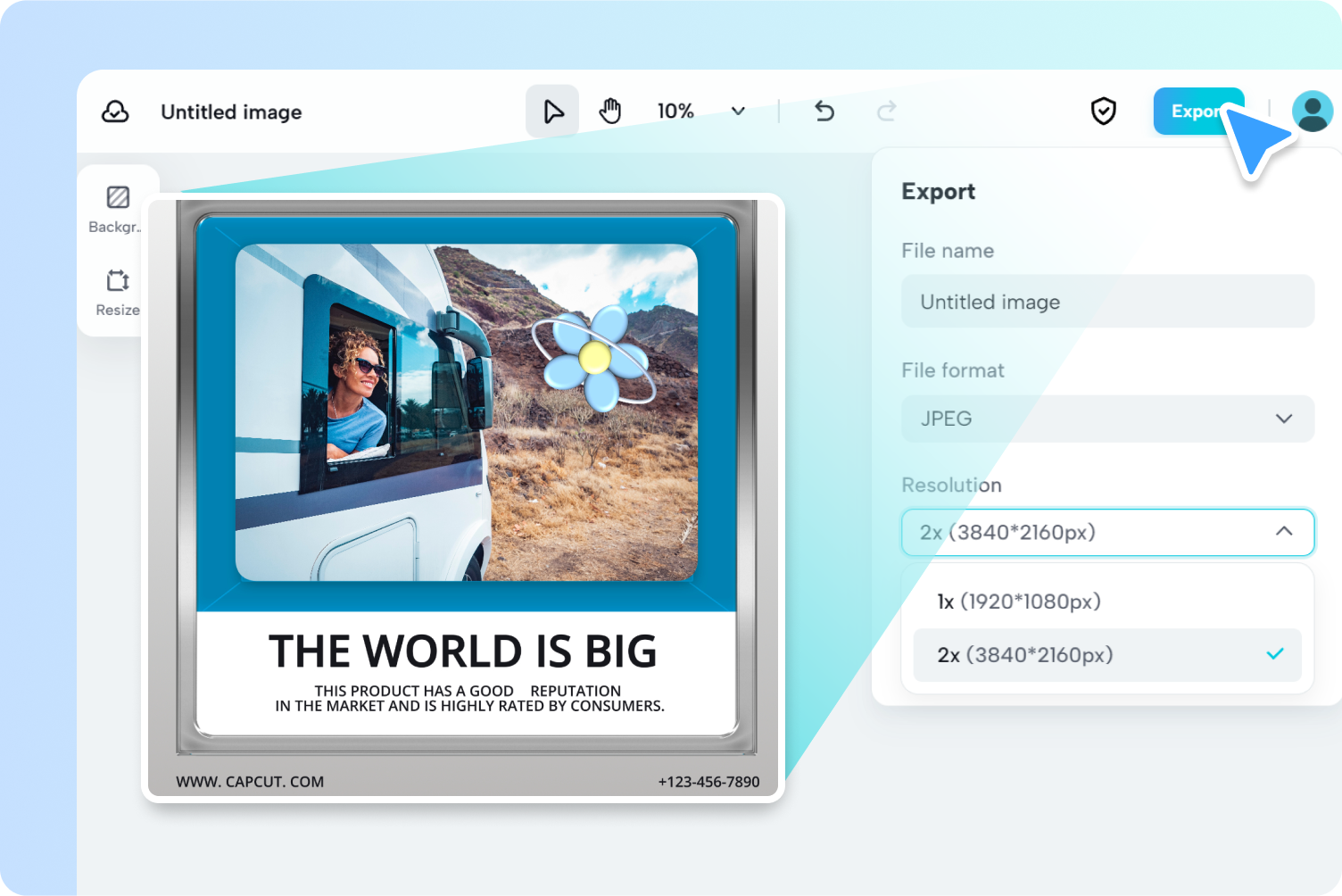The width and height of the screenshot is (1342, 896).
Task: Click the Export panel heading
Action: pyautogui.click(x=938, y=192)
